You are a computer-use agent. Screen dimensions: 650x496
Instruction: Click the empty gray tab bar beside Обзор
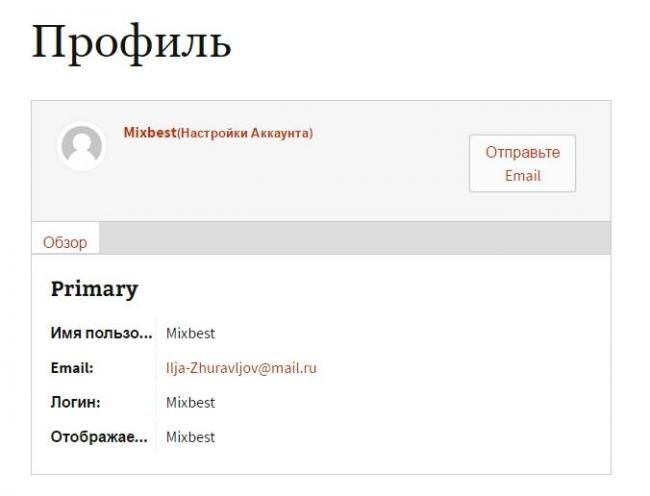coord(355,238)
